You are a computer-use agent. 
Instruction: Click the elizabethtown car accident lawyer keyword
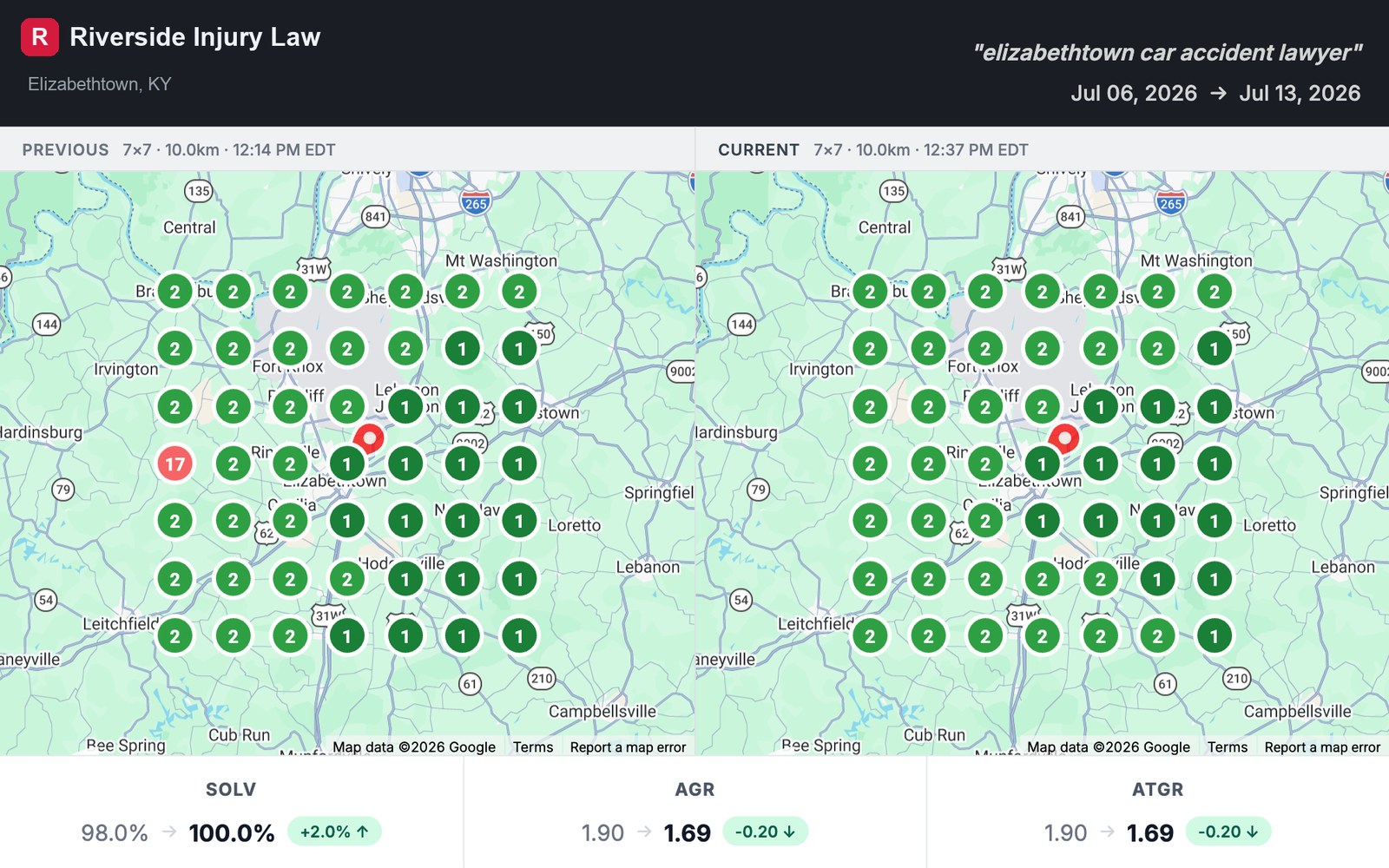pos(1168,53)
